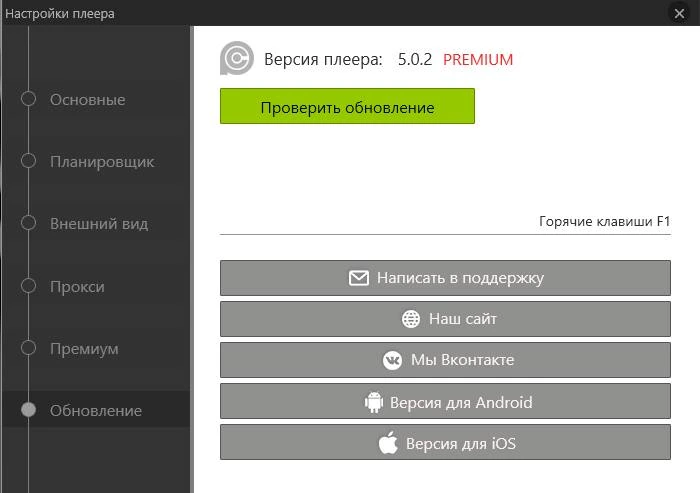Click the circle marker beside Прокси
Image resolution: width=700 pixels, height=493 pixels.
pyautogui.click(x=28, y=285)
